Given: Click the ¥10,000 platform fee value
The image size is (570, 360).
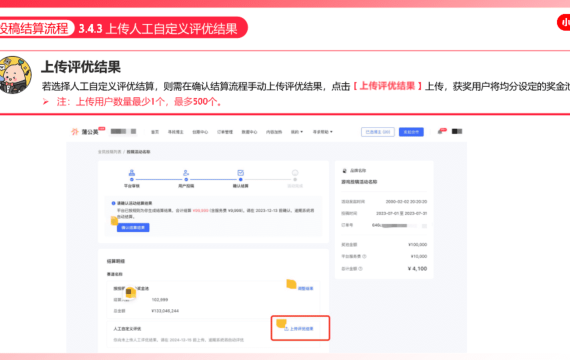Looking at the screenshot, I should 419,256.
